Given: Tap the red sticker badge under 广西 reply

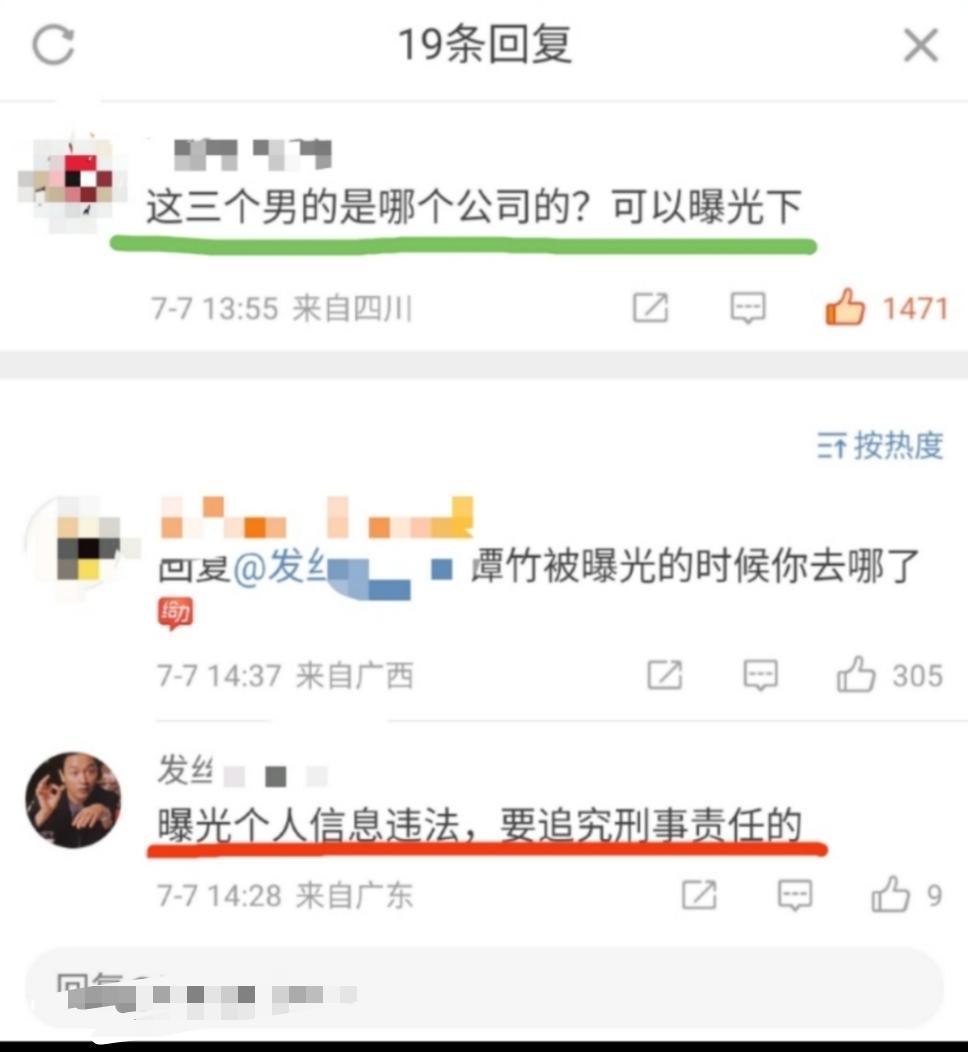Looking at the screenshot, I should (175, 614).
